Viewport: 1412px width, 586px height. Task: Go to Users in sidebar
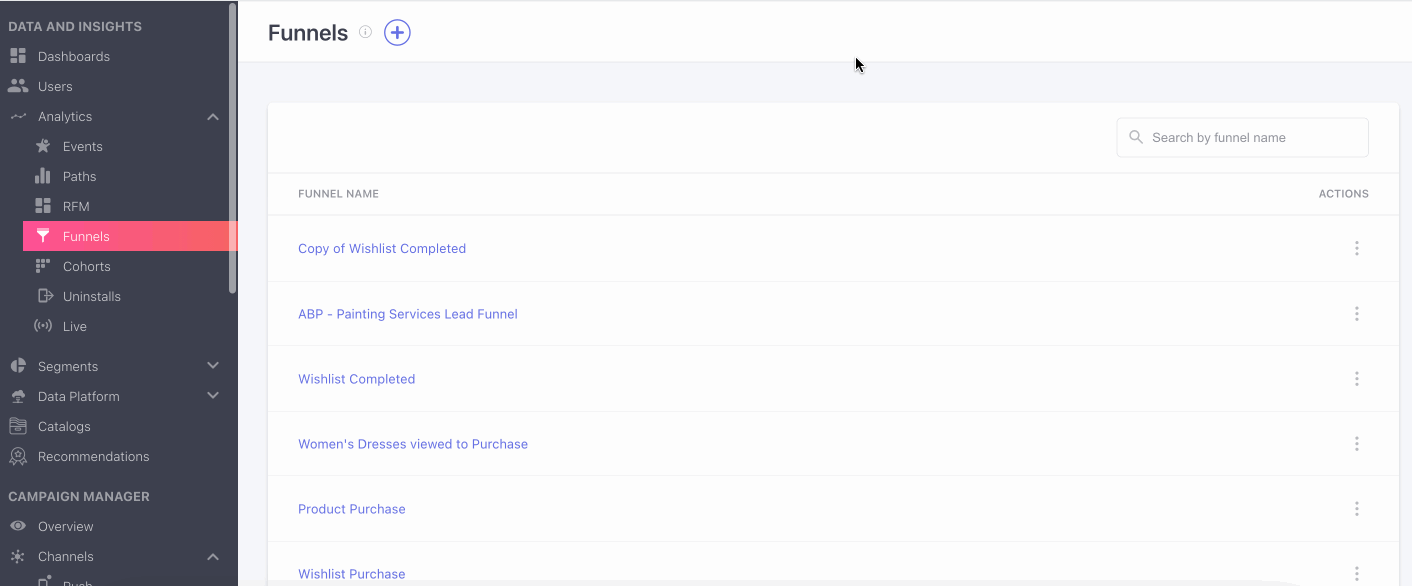click(x=55, y=86)
